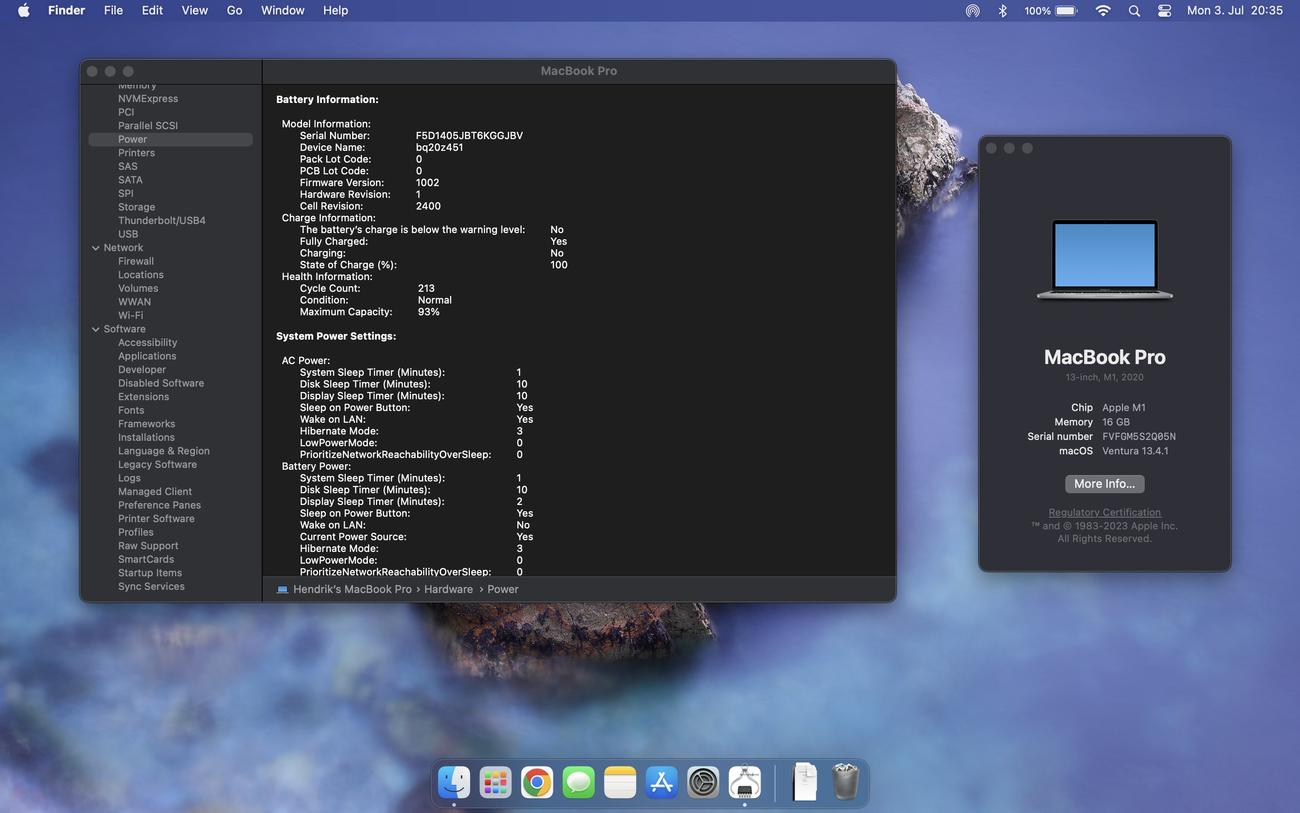This screenshot has height=813, width=1300.
Task: Select Developer in the sidebar
Action: pos(142,370)
